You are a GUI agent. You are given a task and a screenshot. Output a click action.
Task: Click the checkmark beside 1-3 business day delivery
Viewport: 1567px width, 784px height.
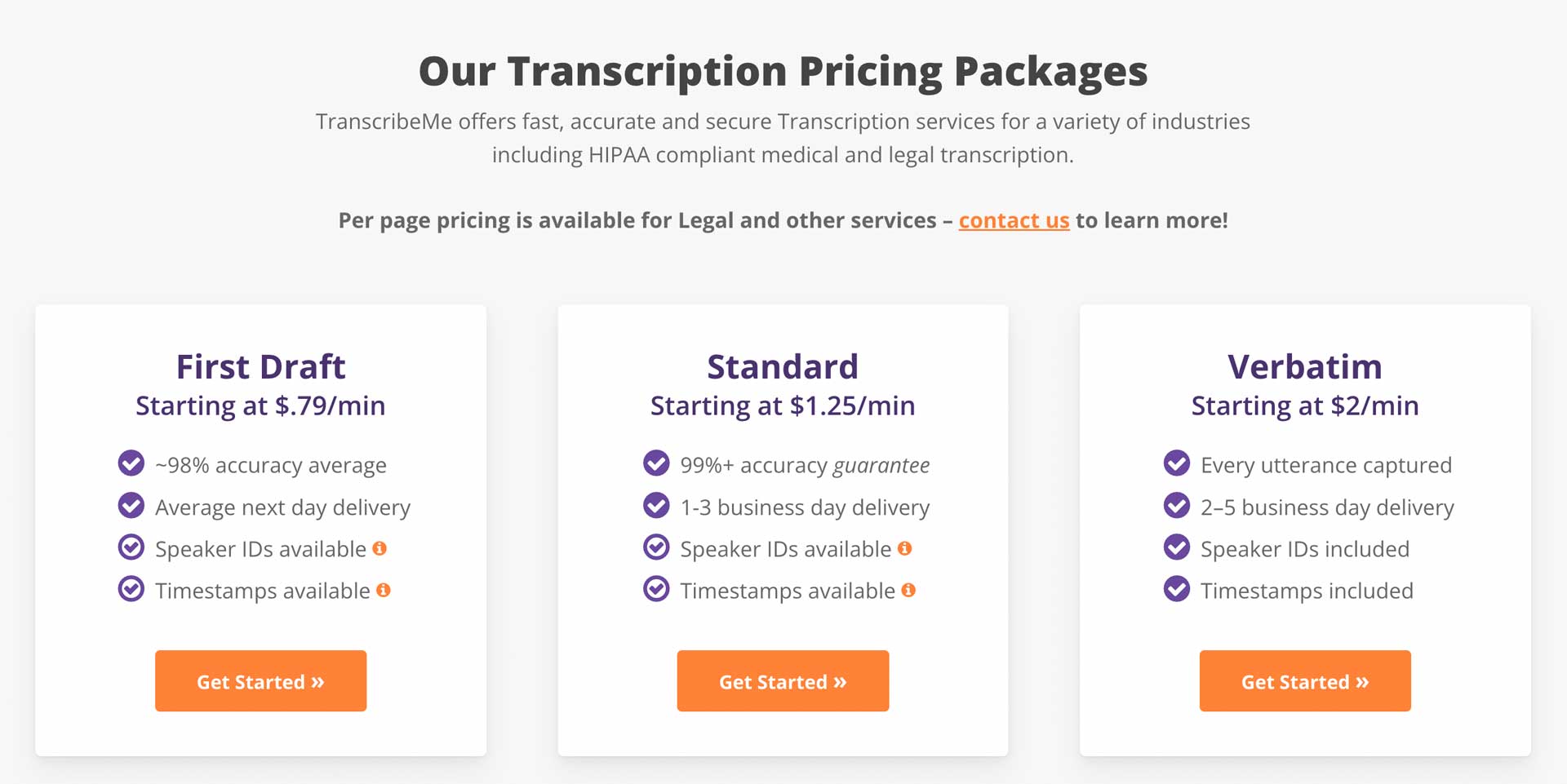(656, 505)
